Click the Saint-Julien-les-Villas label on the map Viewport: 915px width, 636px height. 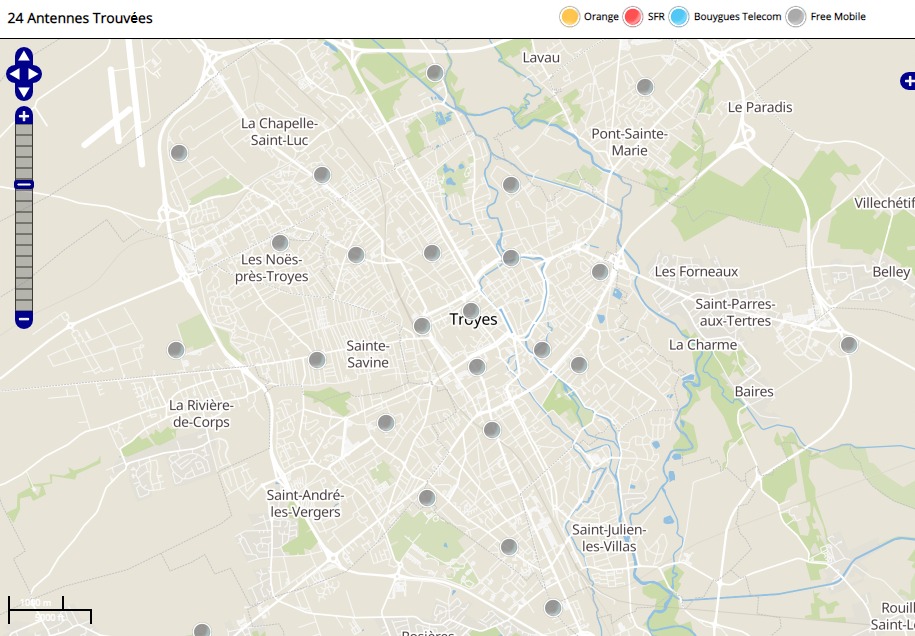609,538
